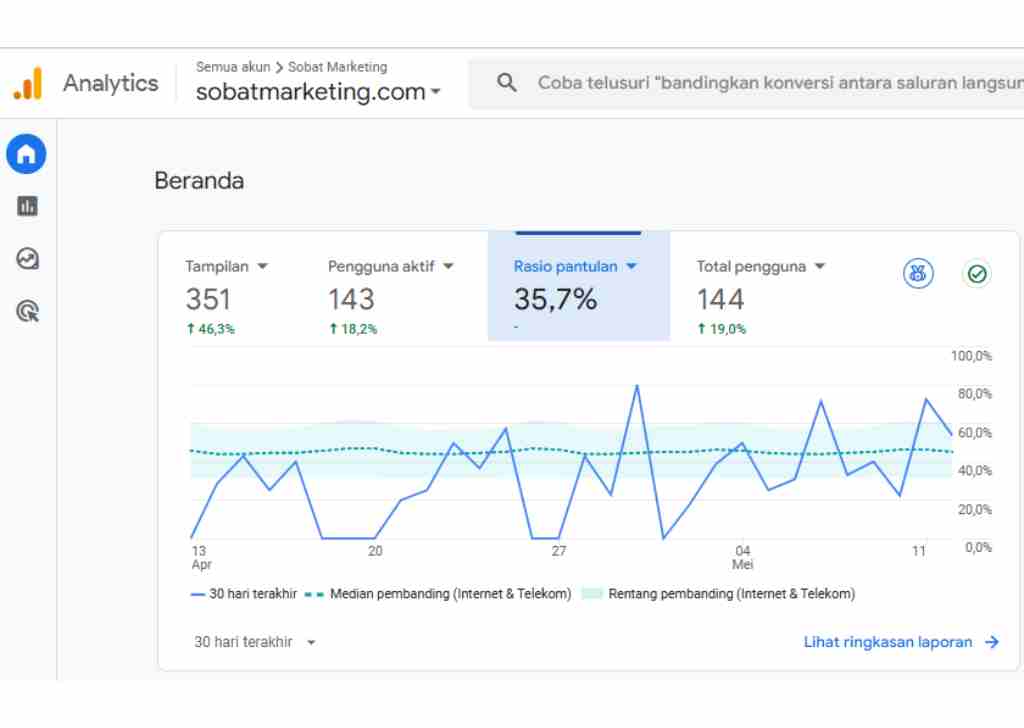Click Semua akun breadcrumb link
The width and height of the screenshot is (1024, 728).
pos(233,67)
